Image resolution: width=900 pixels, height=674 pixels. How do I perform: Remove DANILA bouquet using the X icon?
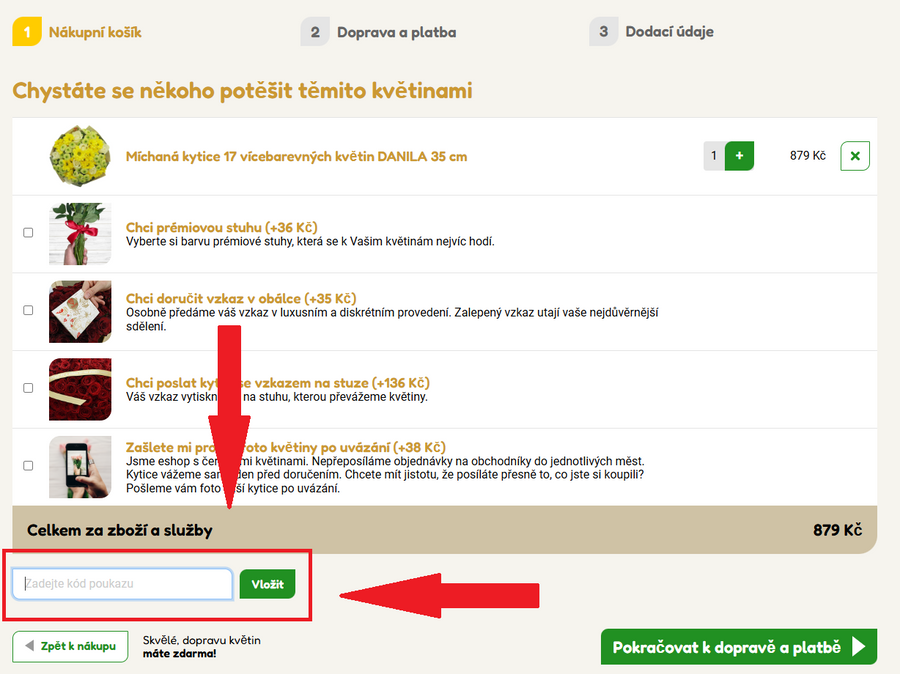coord(855,156)
